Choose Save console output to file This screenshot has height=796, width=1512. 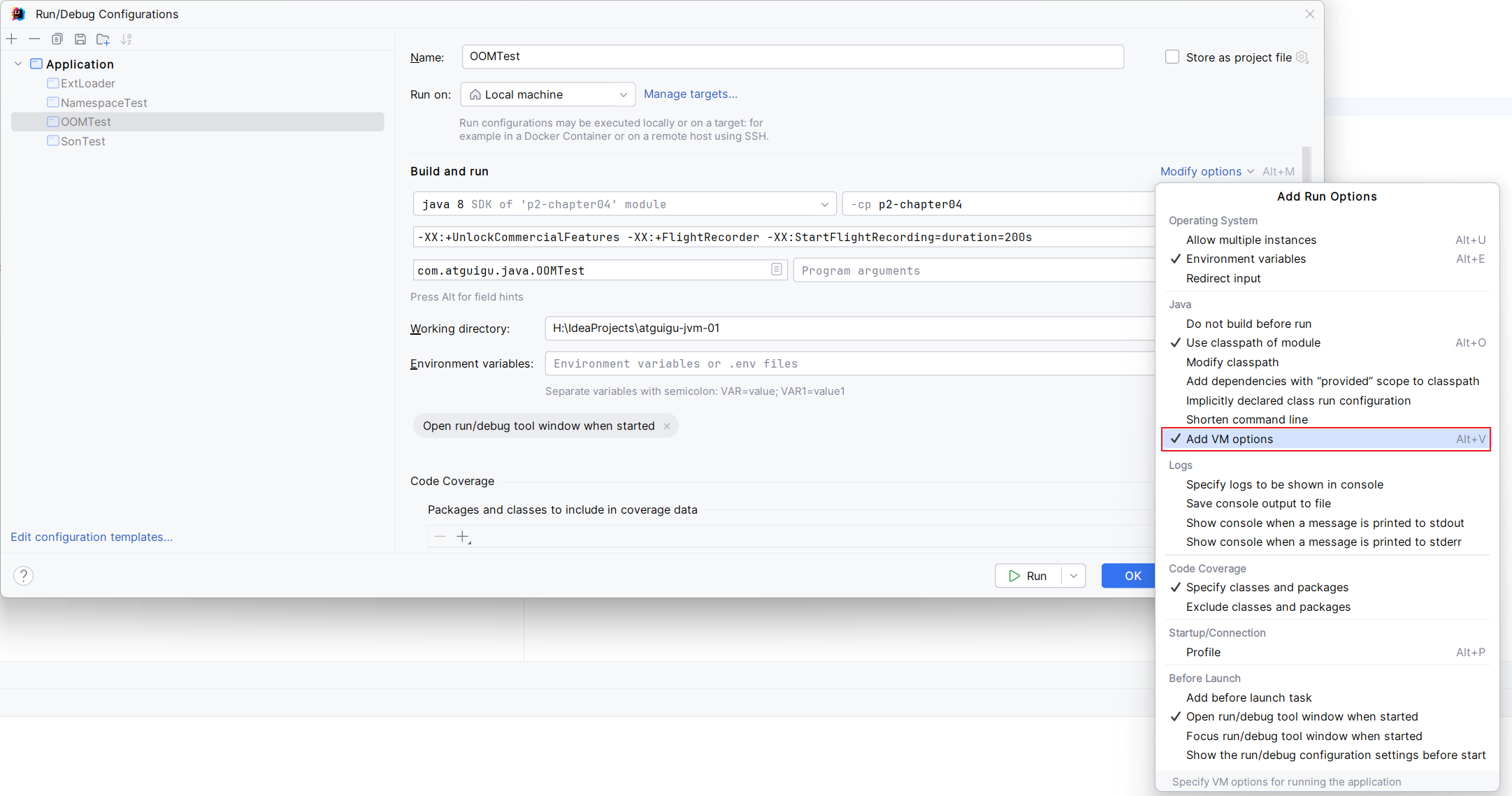[1258, 503]
